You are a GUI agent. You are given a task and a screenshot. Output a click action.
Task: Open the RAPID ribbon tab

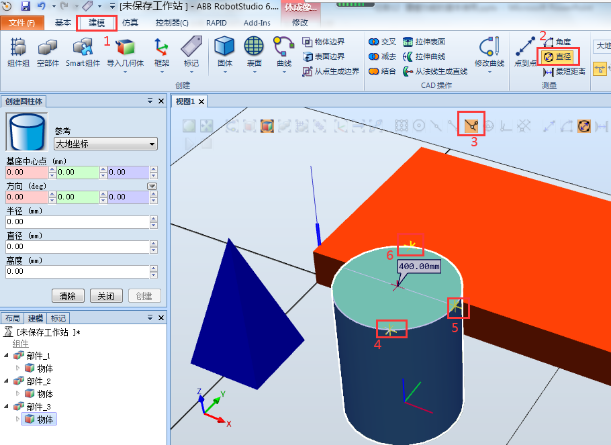[216, 21]
